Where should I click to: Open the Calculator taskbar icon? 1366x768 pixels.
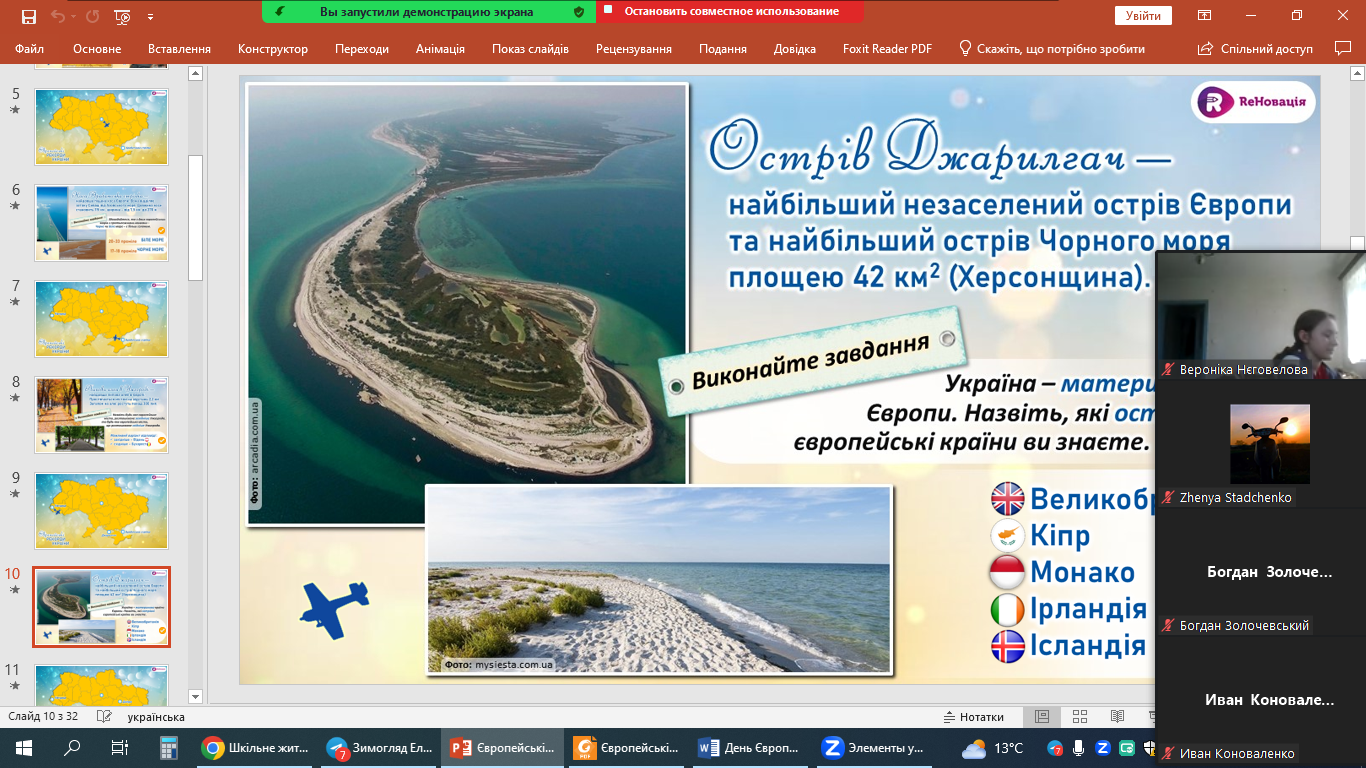(168, 748)
